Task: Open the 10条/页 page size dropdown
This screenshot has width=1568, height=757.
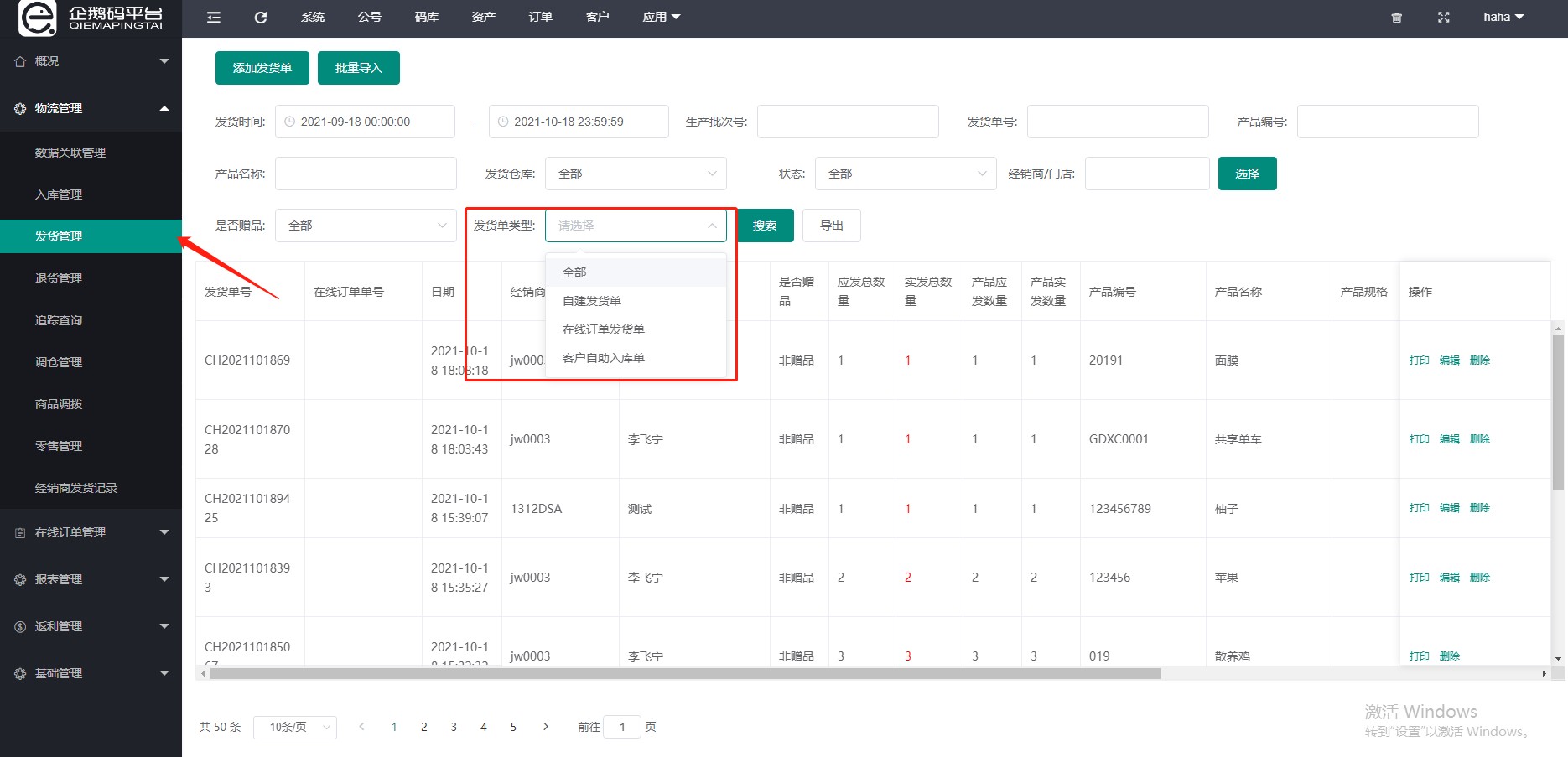Action: 295,727
